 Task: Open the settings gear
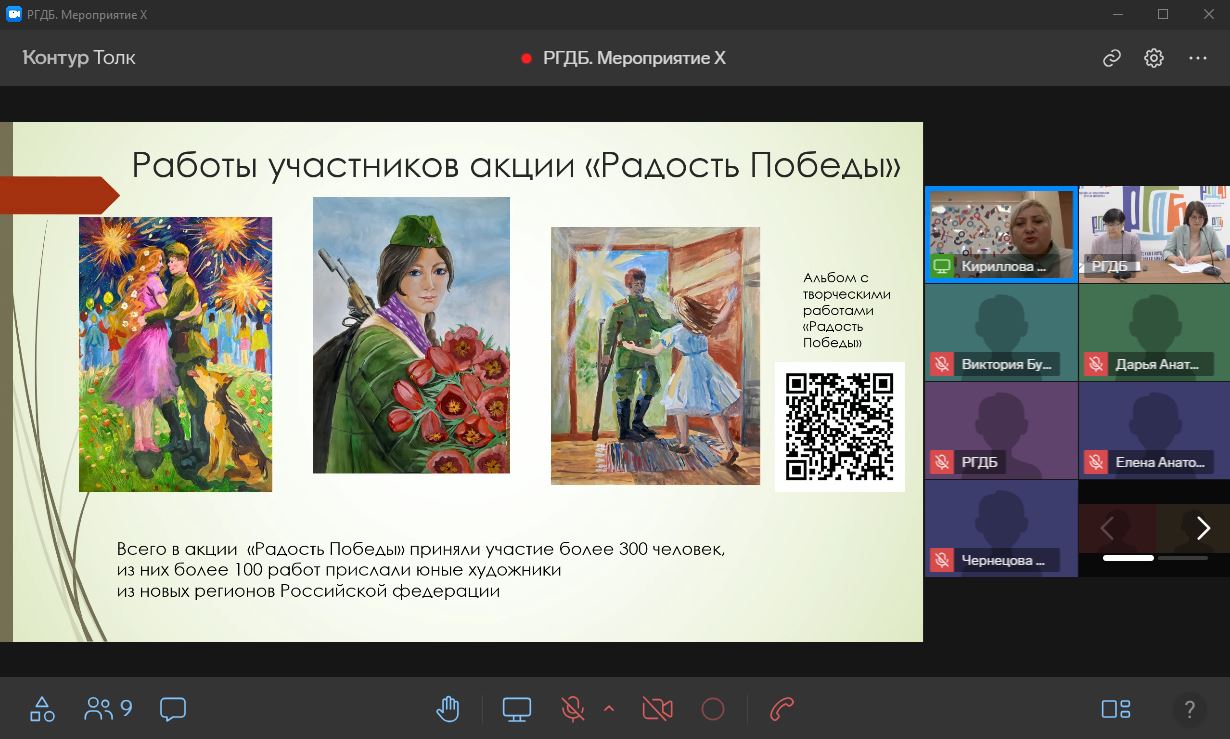[1153, 58]
